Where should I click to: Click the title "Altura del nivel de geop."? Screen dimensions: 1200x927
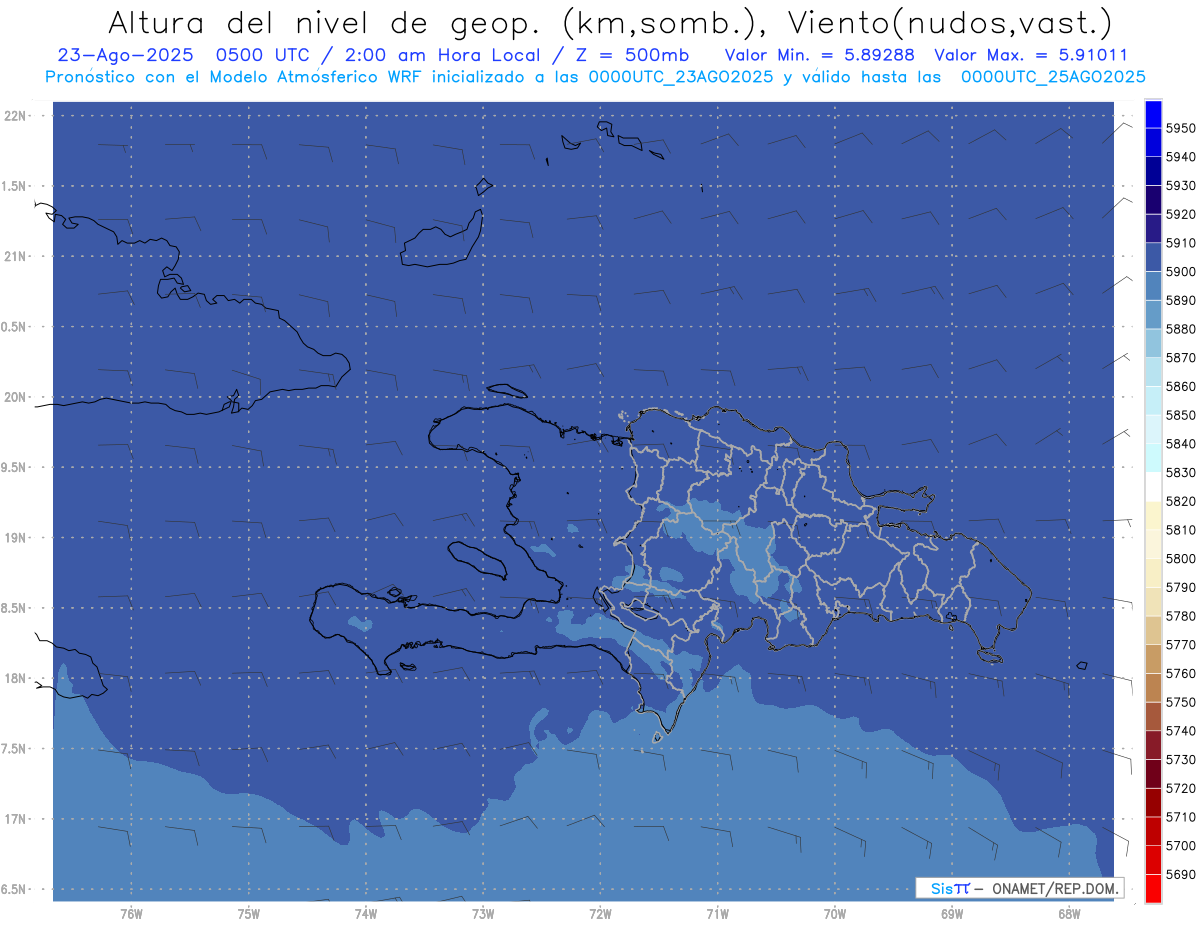[x=326, y=22]
